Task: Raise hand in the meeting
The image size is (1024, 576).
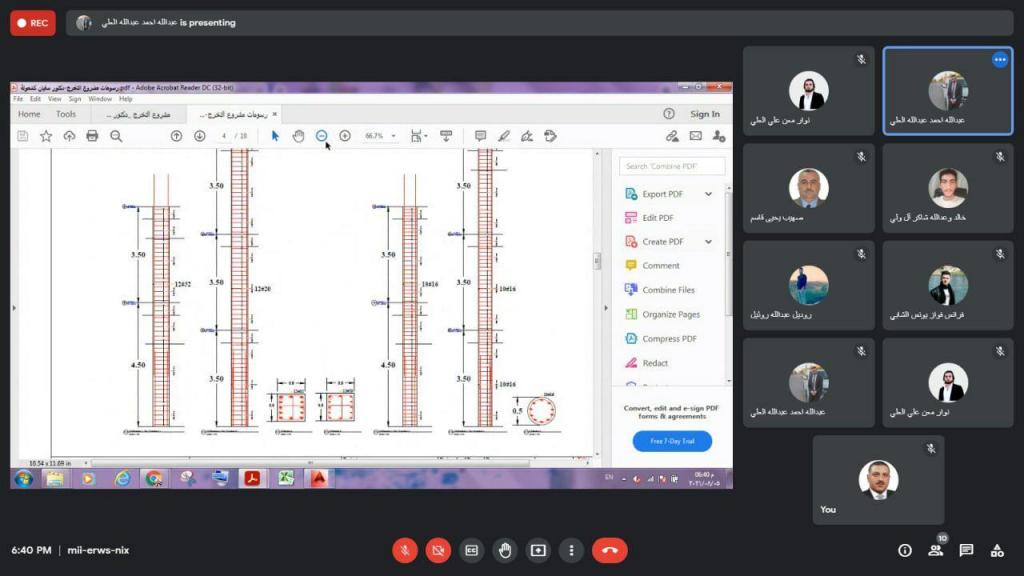Action: [x=505, y=550]
